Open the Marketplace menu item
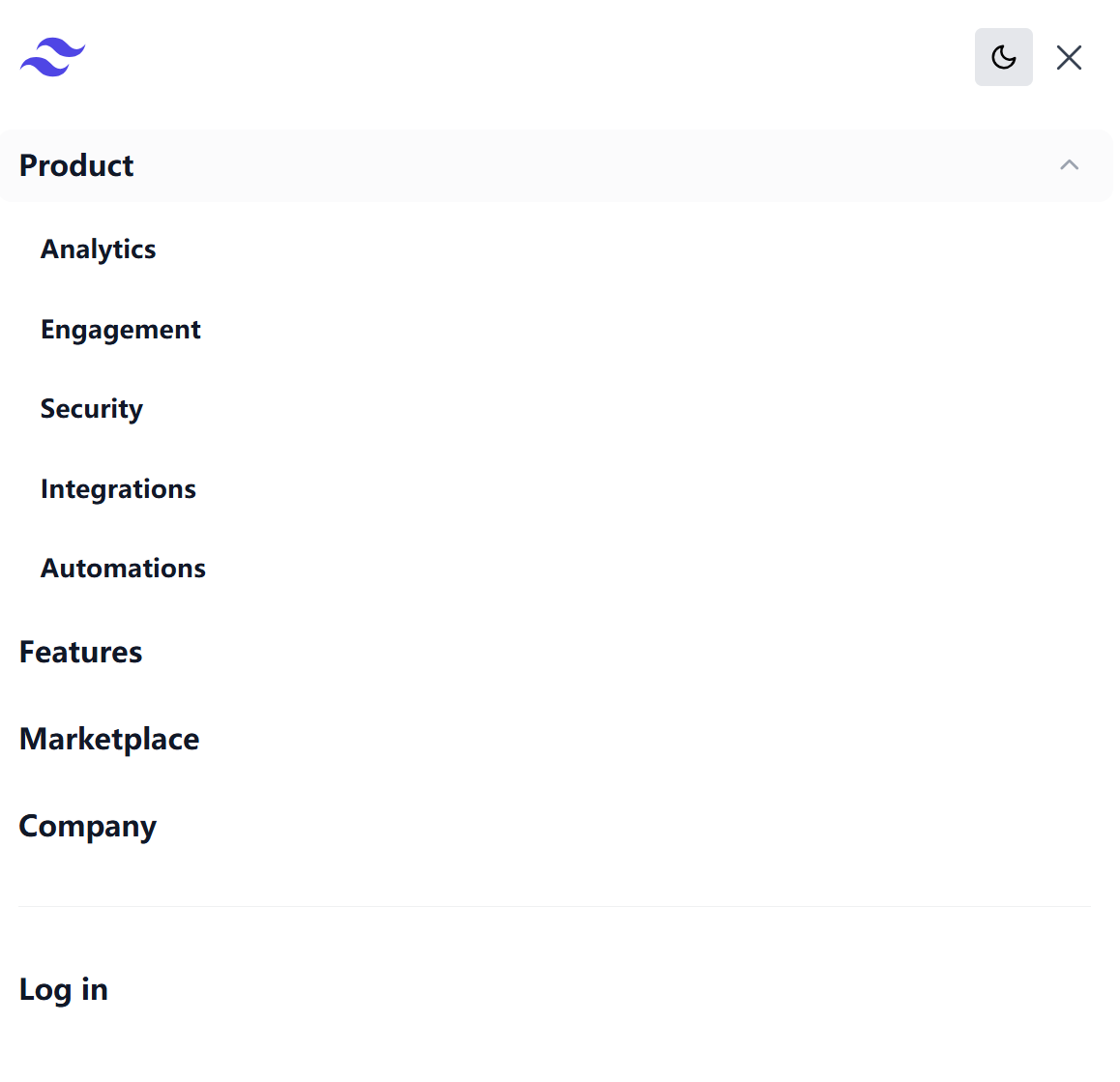The width and height of the screenshot is (1120, 1082). pyautogui.click(x=109, y=740)
